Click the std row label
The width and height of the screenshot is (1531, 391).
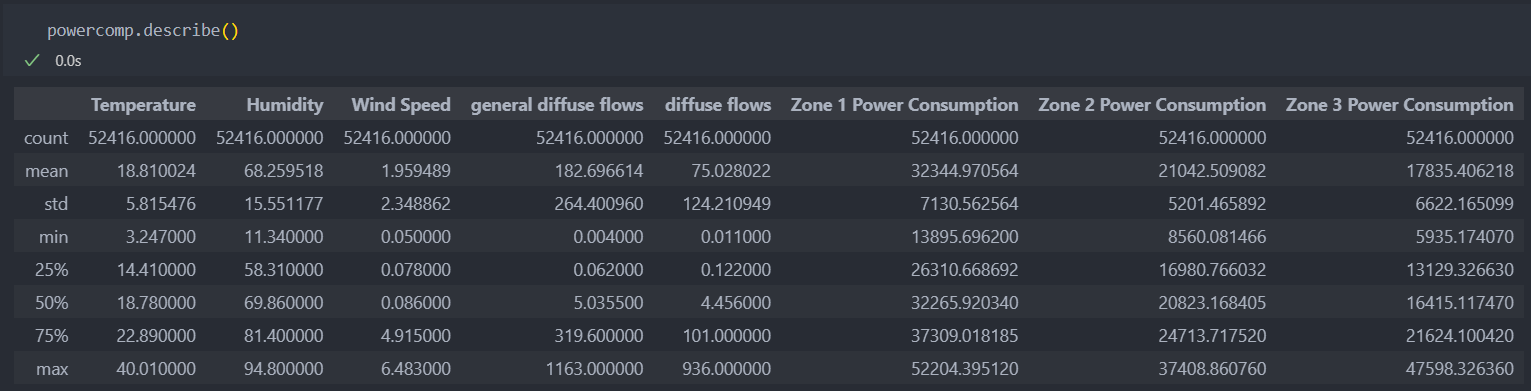coord(55,204)
